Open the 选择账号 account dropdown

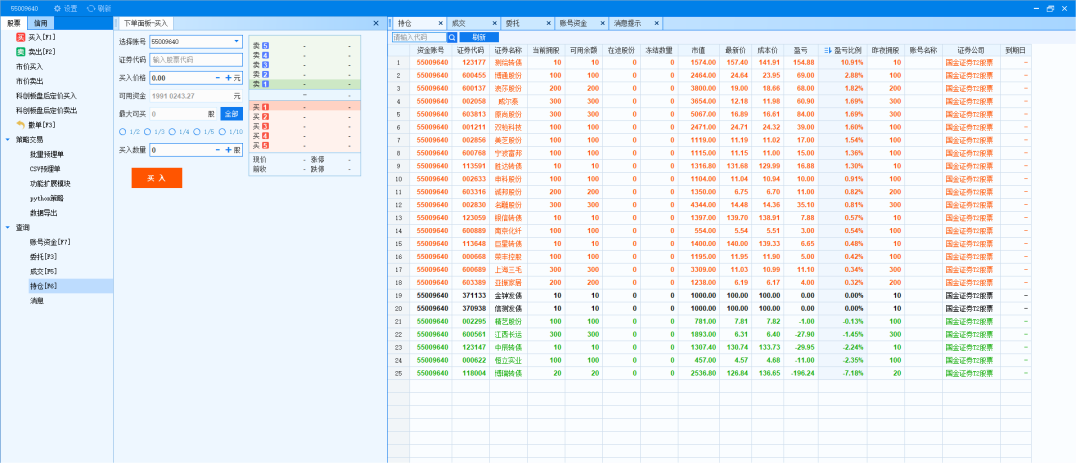tap(237, 41)
